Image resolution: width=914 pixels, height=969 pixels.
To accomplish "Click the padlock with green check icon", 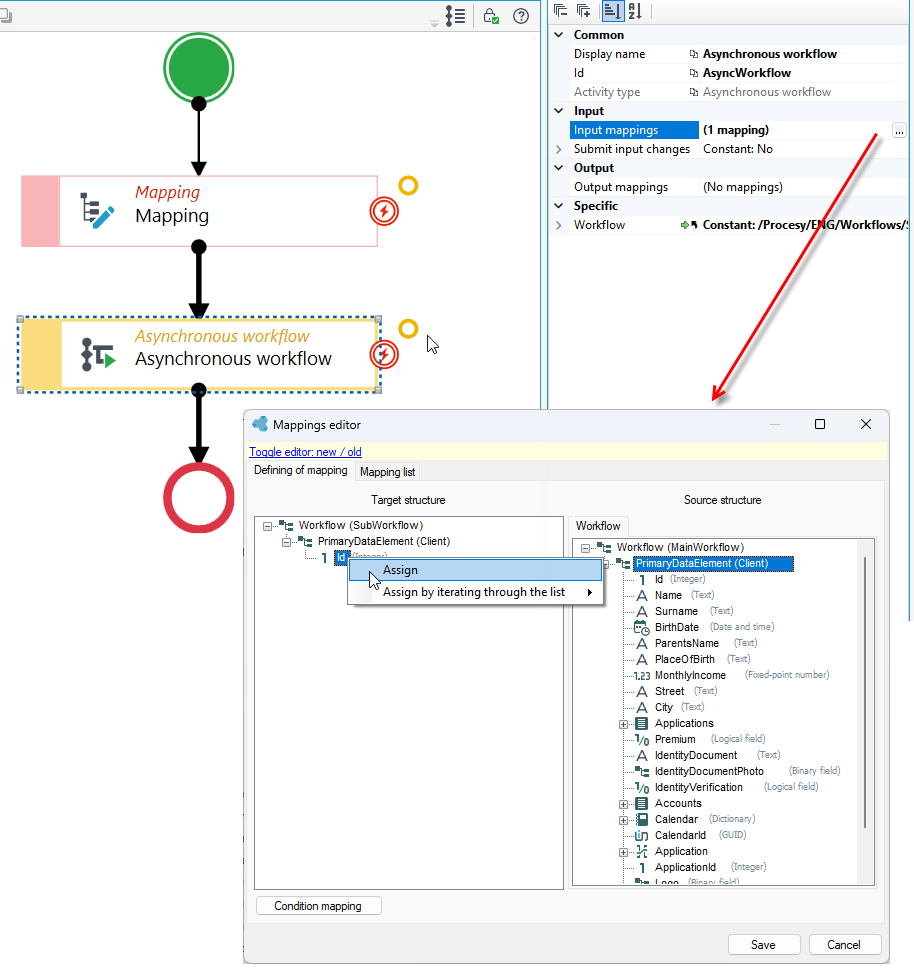I will tap(491, 15).
